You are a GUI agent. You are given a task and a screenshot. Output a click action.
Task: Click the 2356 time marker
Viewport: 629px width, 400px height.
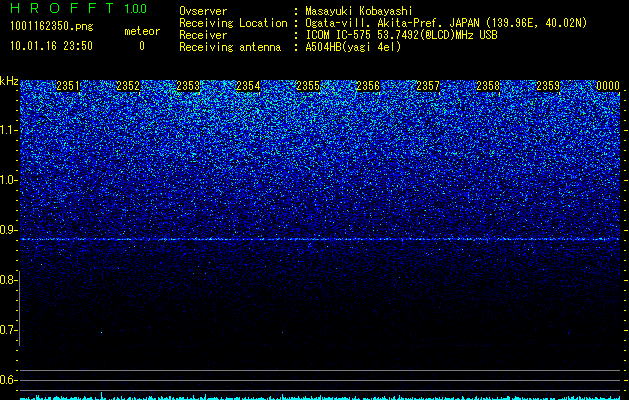tap(368, 85)
